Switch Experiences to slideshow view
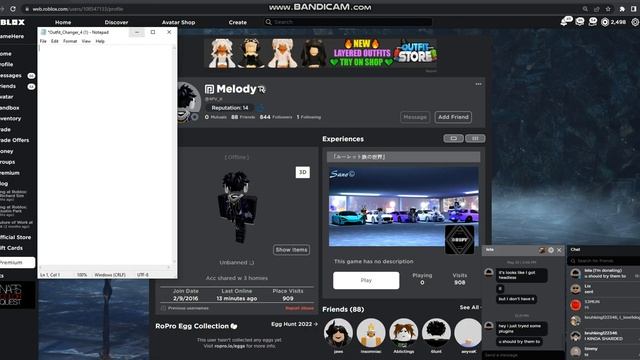Image resolution: width=640 pixels, height=360 pixels. [453, 138]
